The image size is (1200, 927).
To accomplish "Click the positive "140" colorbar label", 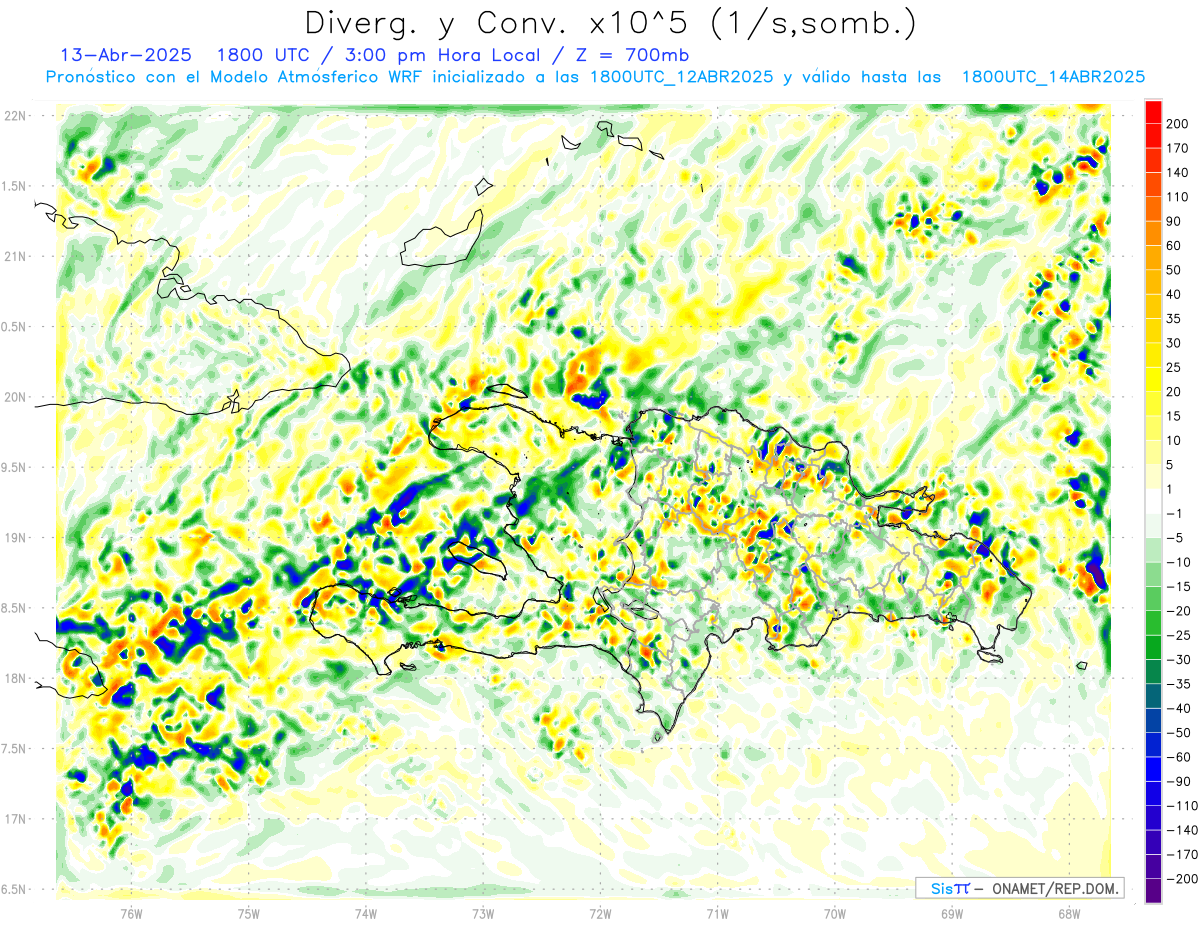I will (1177, 173).
